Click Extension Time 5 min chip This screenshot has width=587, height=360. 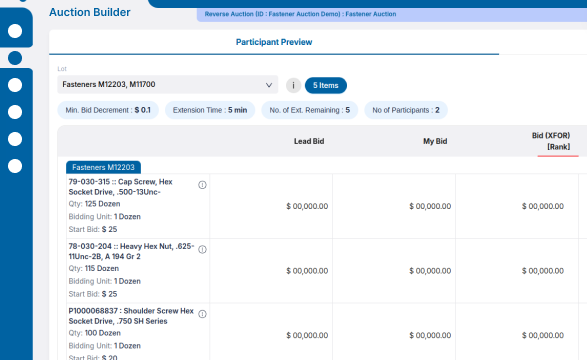point(210,110)
